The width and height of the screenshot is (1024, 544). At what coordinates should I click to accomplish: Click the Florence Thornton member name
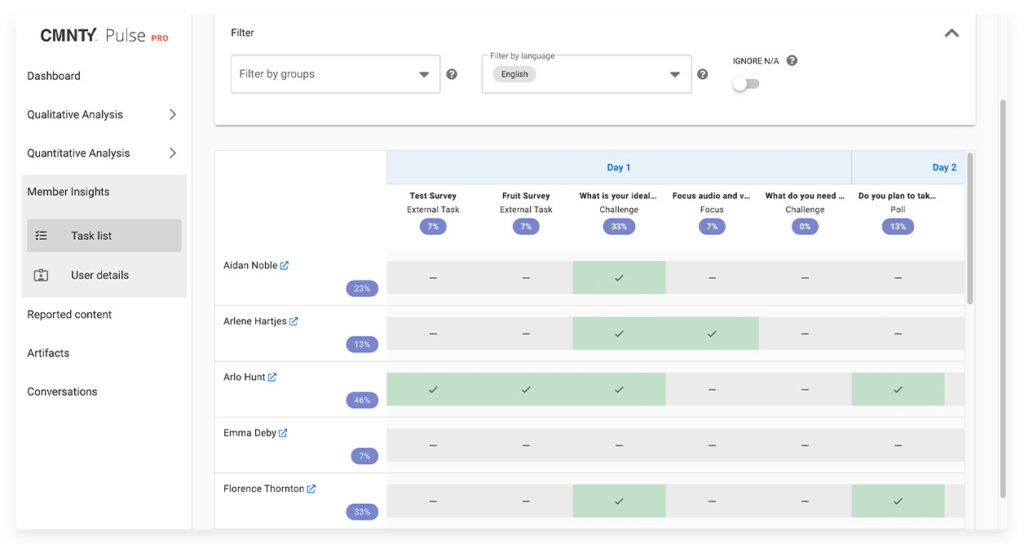click(x=264, y=488)
